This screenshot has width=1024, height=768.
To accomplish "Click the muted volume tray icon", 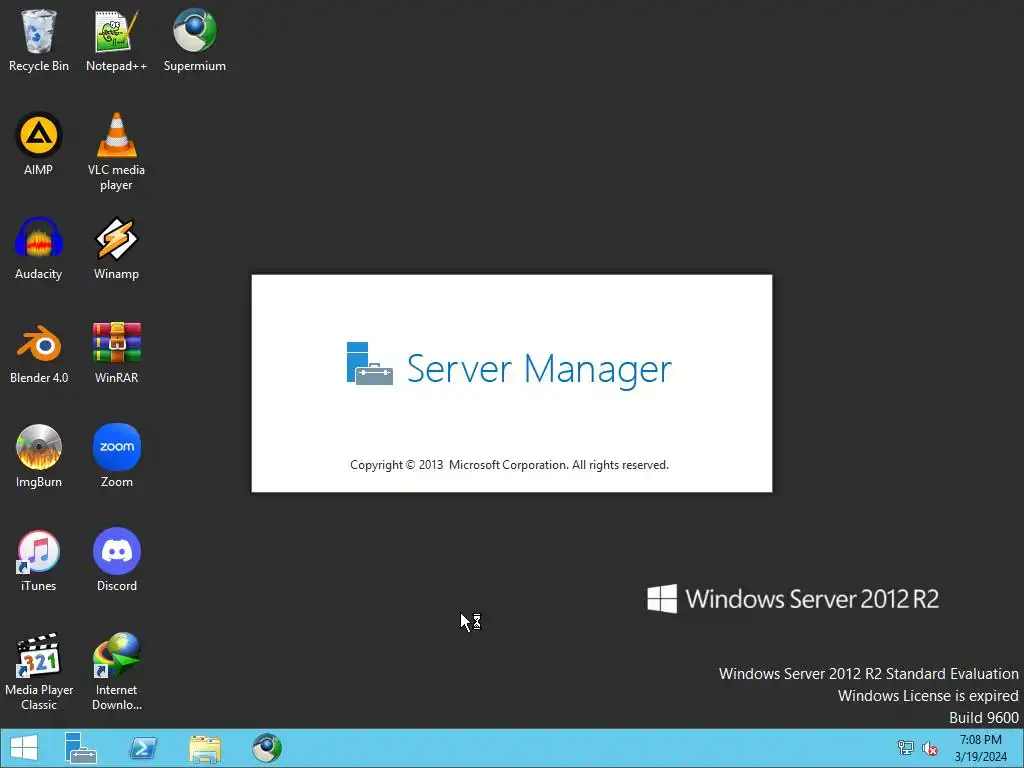I will [930, 748].
